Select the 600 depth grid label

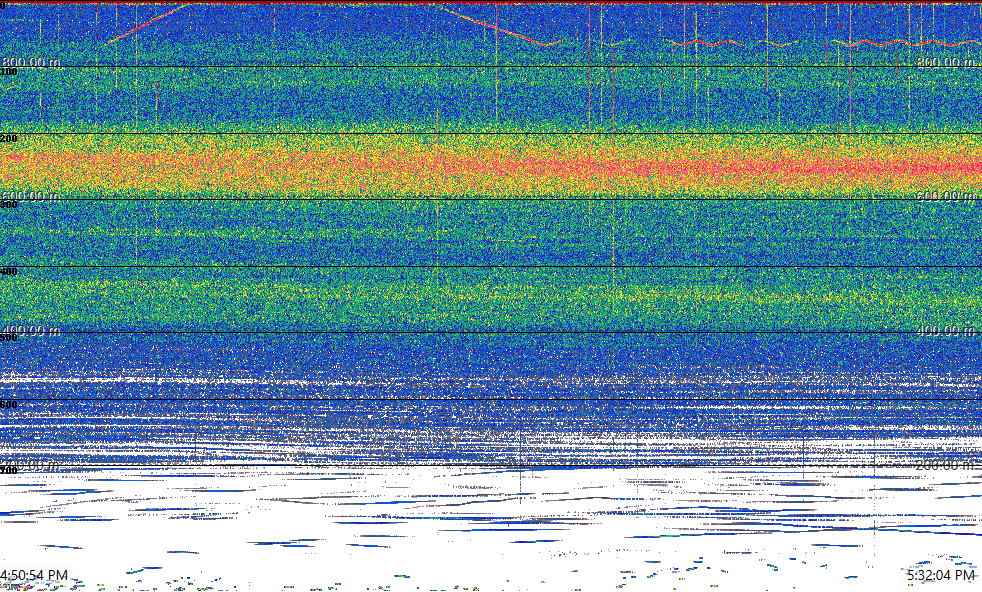point(9,405)
